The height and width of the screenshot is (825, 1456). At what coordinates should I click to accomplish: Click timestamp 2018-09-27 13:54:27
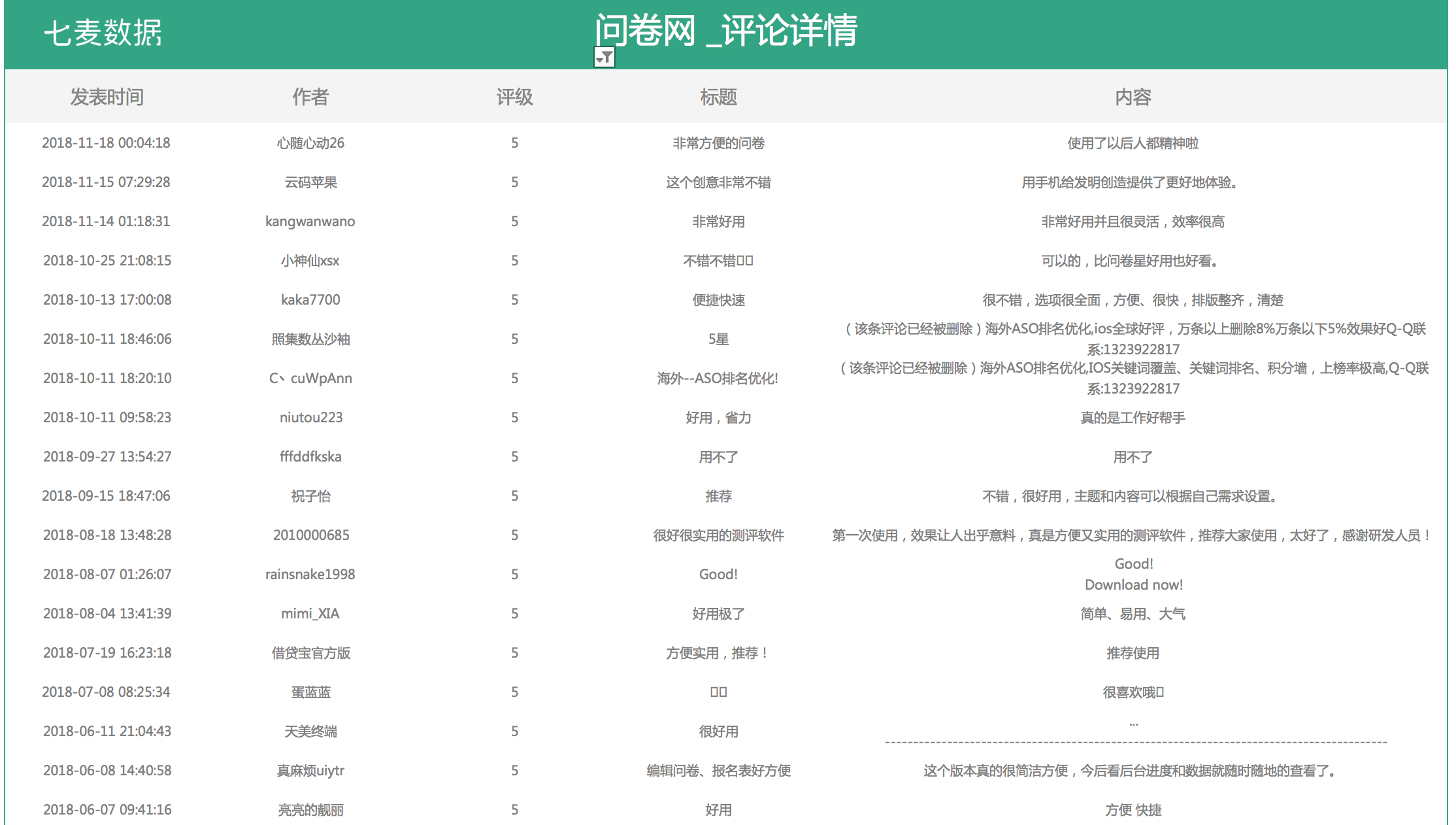click(107, 457)
